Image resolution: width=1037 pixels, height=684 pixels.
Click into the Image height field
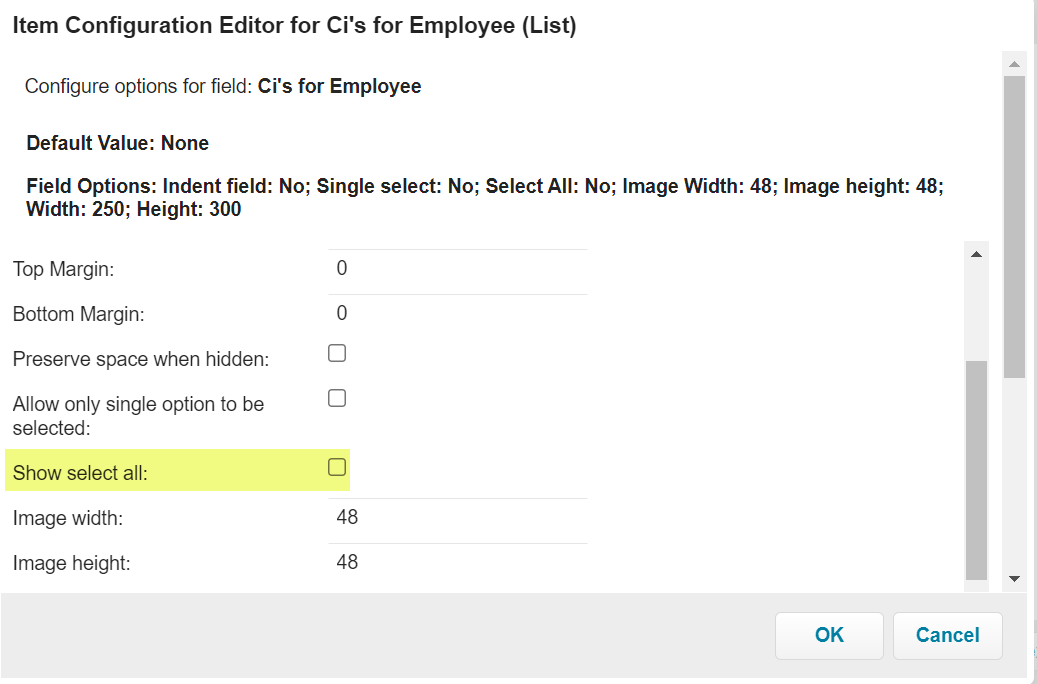[457, 562]
